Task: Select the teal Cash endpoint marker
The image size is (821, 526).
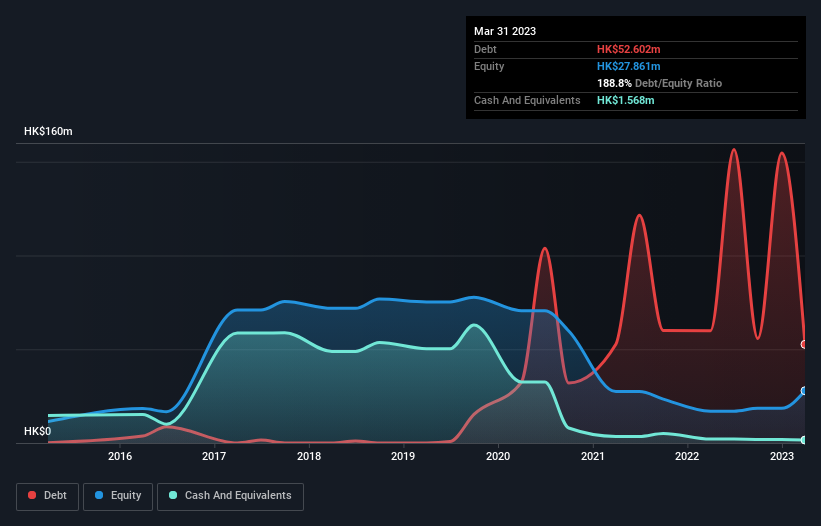Action: (804, 440)
